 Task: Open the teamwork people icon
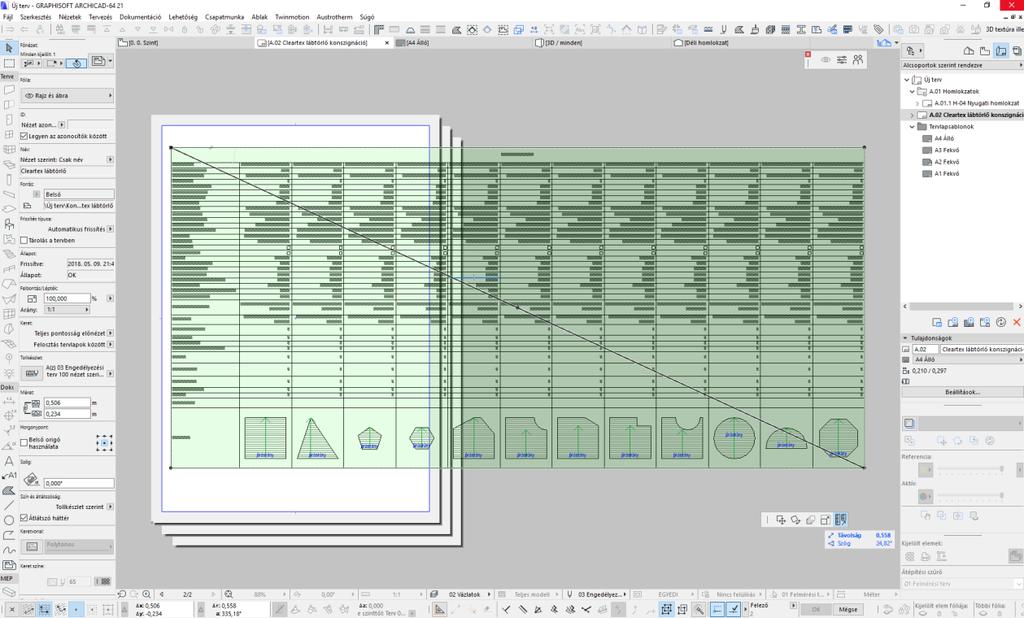pos(857,59)
